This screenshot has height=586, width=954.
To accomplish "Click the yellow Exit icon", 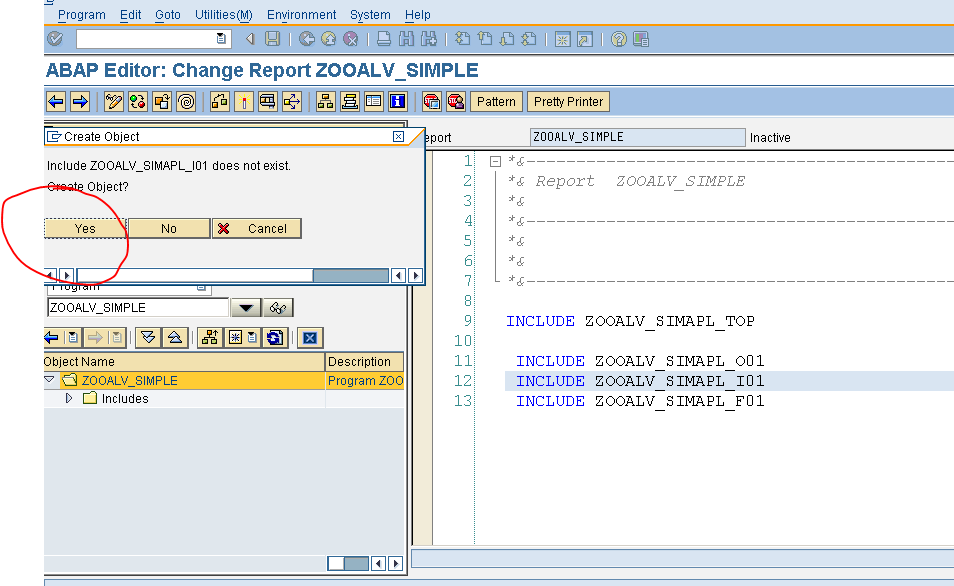I will coord(329,39).
